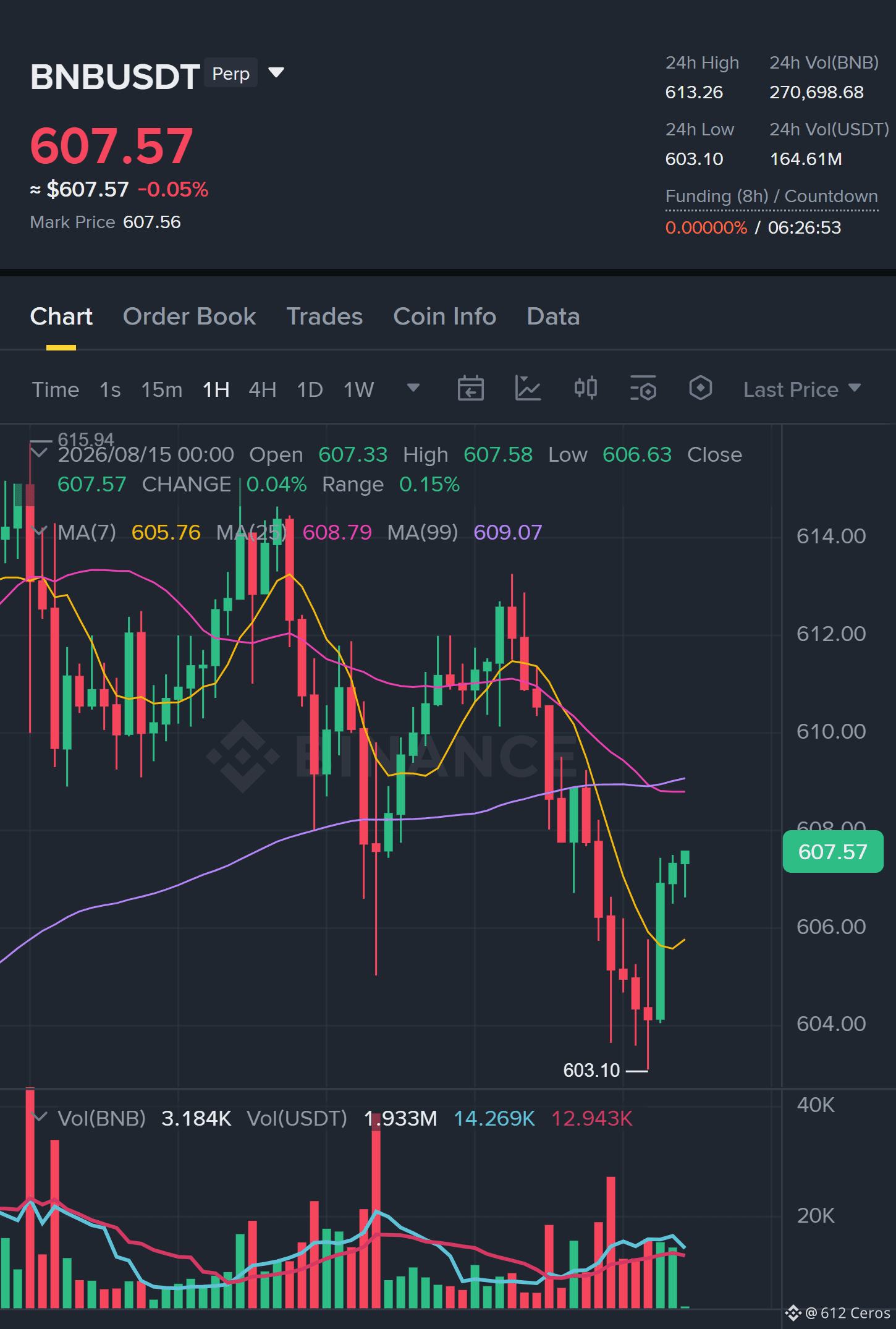Select the 1W interval
The height and width of the screenshot is (1329, 896).
359,389
